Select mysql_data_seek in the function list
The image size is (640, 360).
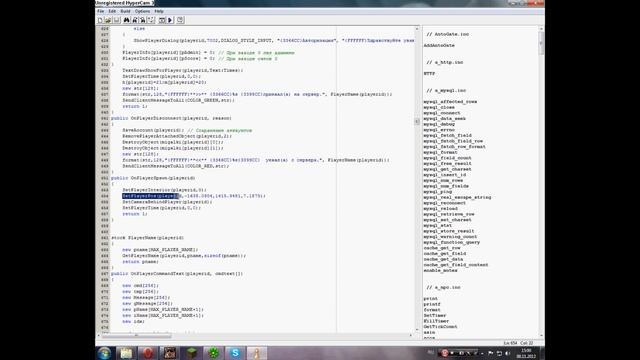[x=444, y=118]
